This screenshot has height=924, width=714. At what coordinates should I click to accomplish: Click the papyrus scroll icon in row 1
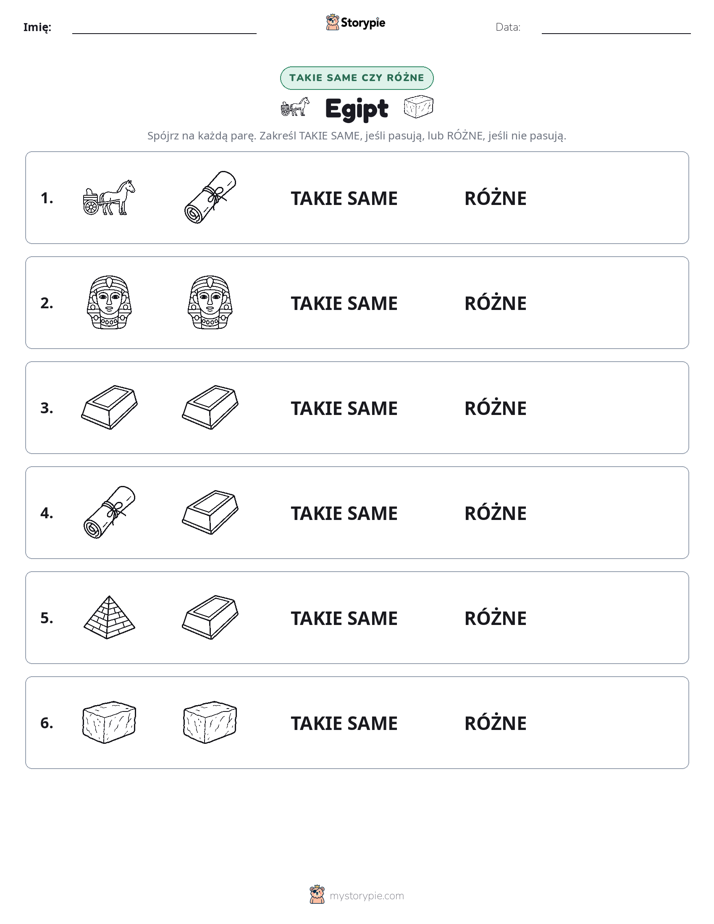(210, 197)
